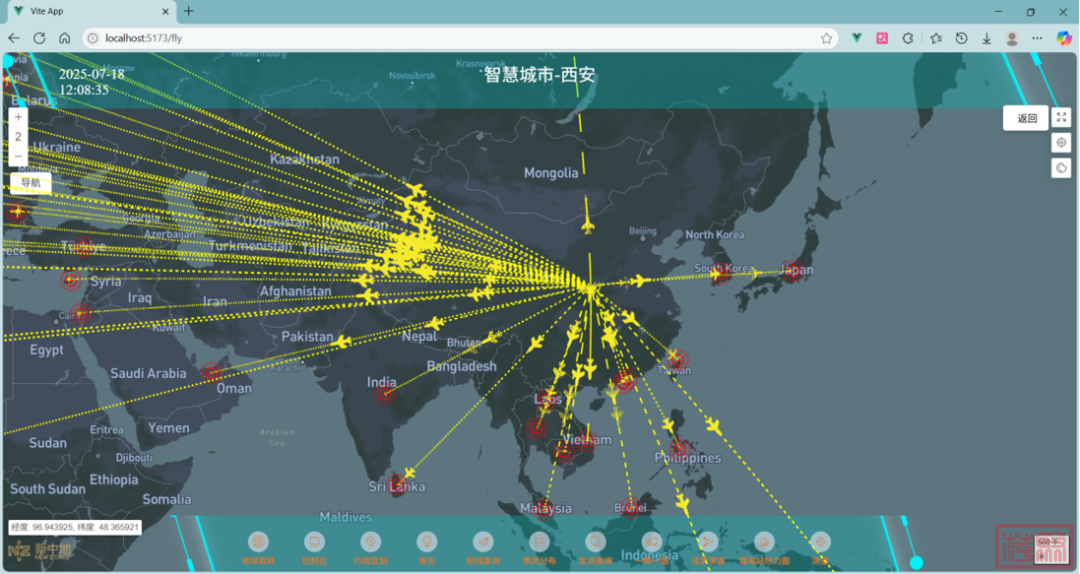This screenshot has width=1080, height=574.
Task: Open browser Settings and more menu
Action: [x=1037, y=38]
